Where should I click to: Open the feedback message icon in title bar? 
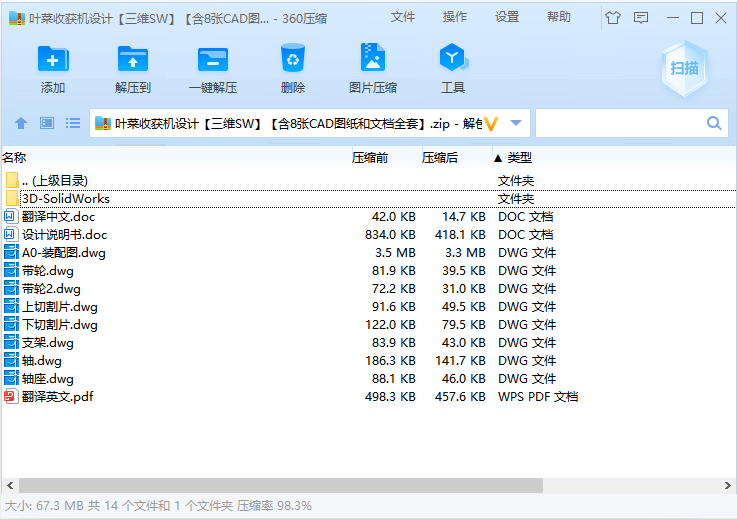click(x=641, y=18)
